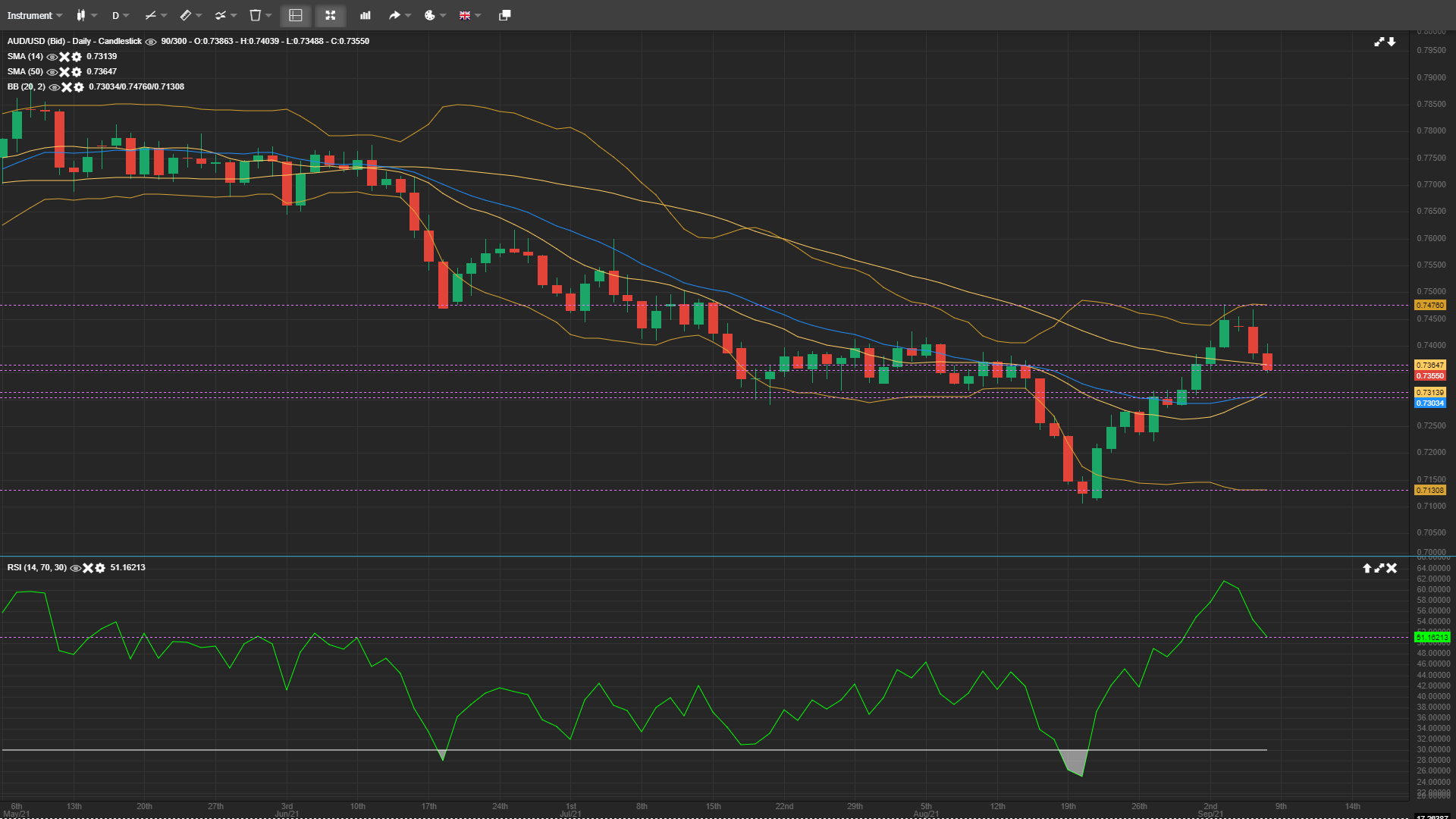Click the detach chart window icon
1456x819 pixels.
(x=505, y=15)
